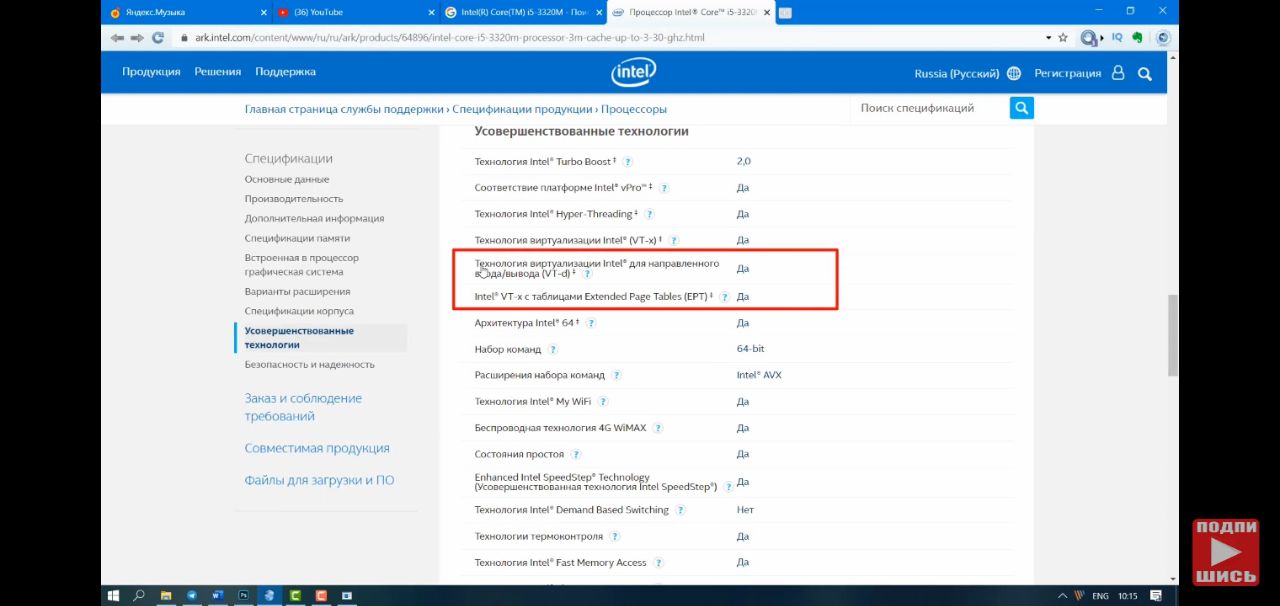Jump to Спецификации памяти section
1280x606 pixels.
[x=297, y=239]
